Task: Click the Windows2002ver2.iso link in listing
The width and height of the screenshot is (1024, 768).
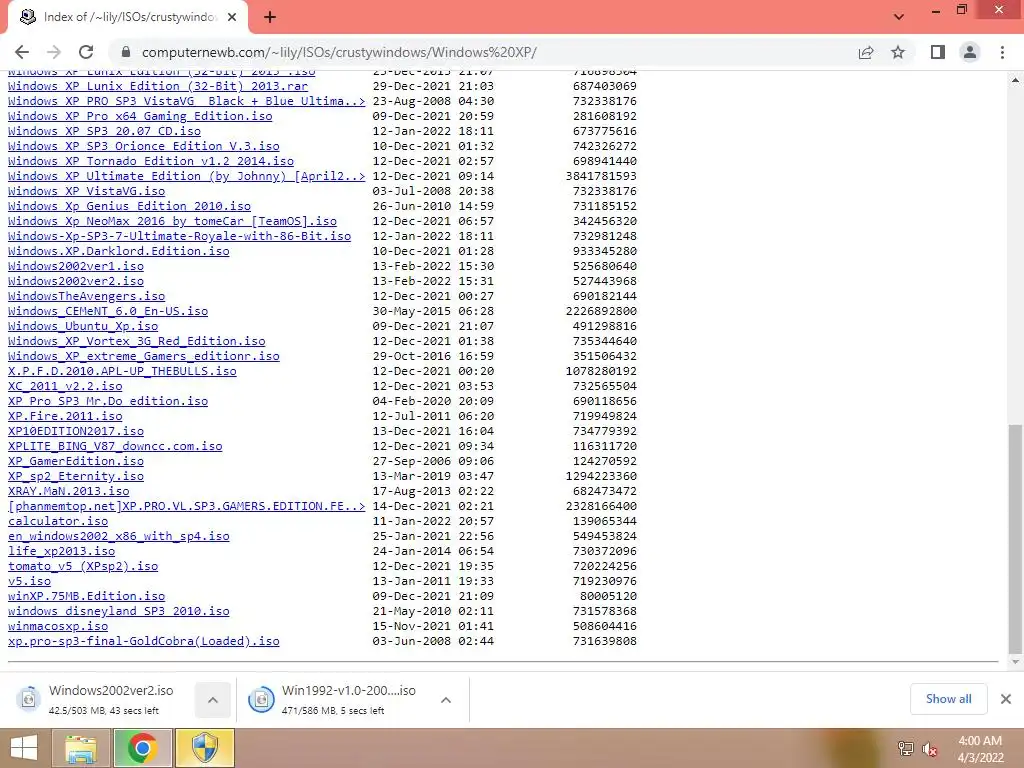Action: pyautogui.click(x=76, y=281)
